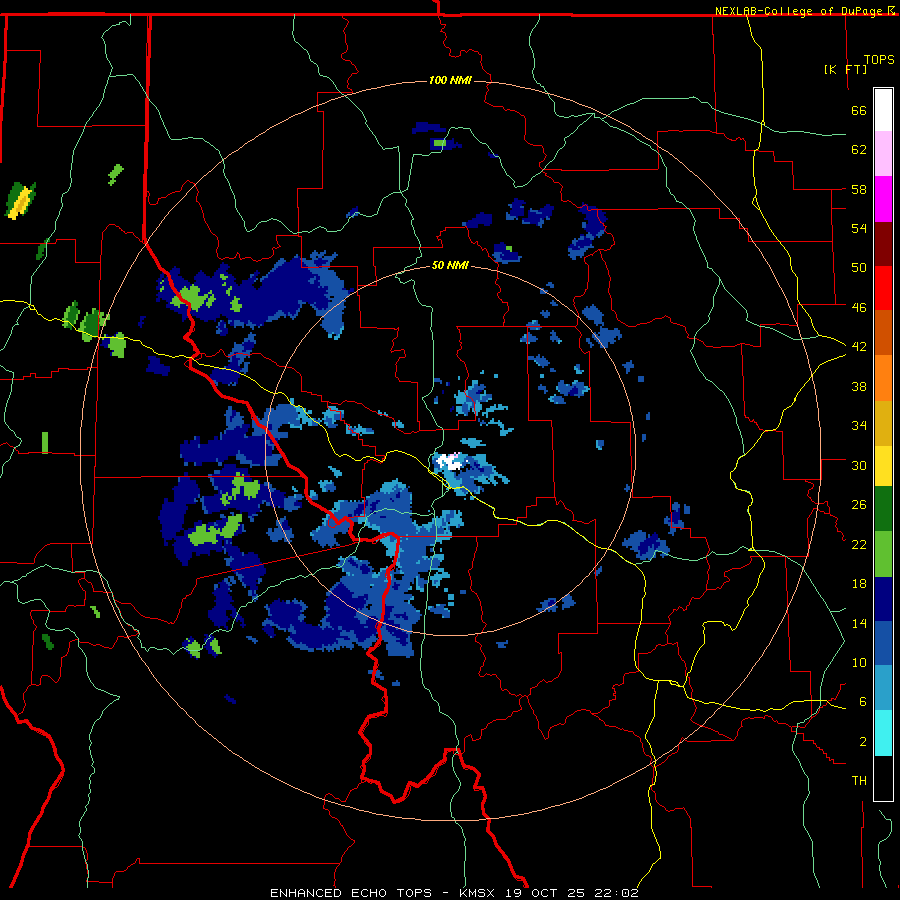This screenshot has width=900, height=900.
Task: Click the legend value 34
Action: click(x=859, y=425)
